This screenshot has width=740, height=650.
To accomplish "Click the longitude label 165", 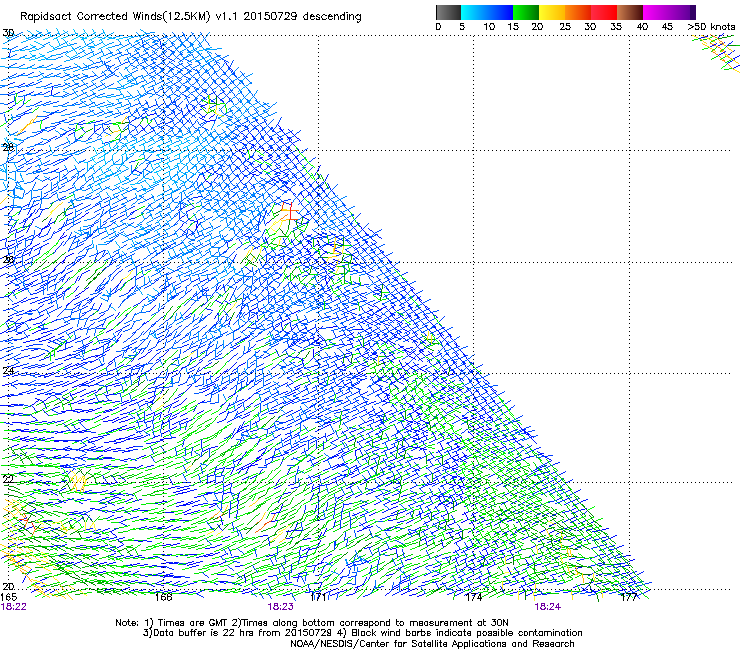I will point(8,597).
